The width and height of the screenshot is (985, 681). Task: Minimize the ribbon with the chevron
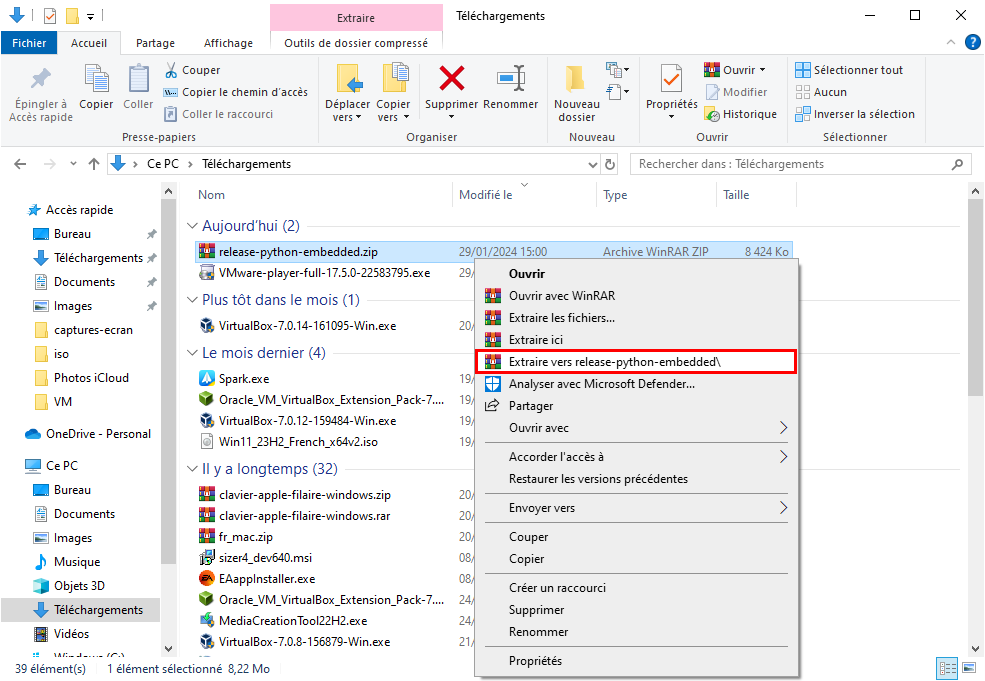[950, 43]
